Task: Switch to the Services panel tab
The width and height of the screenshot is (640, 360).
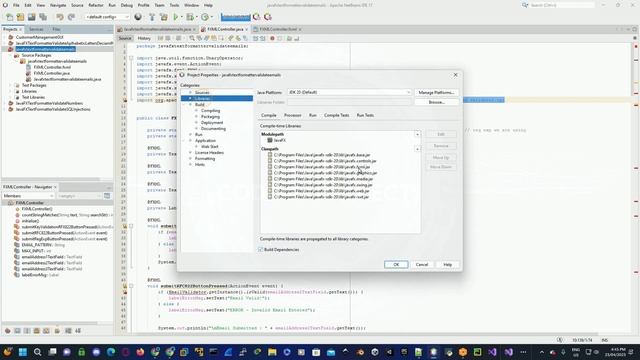Action: coord(36,29)
